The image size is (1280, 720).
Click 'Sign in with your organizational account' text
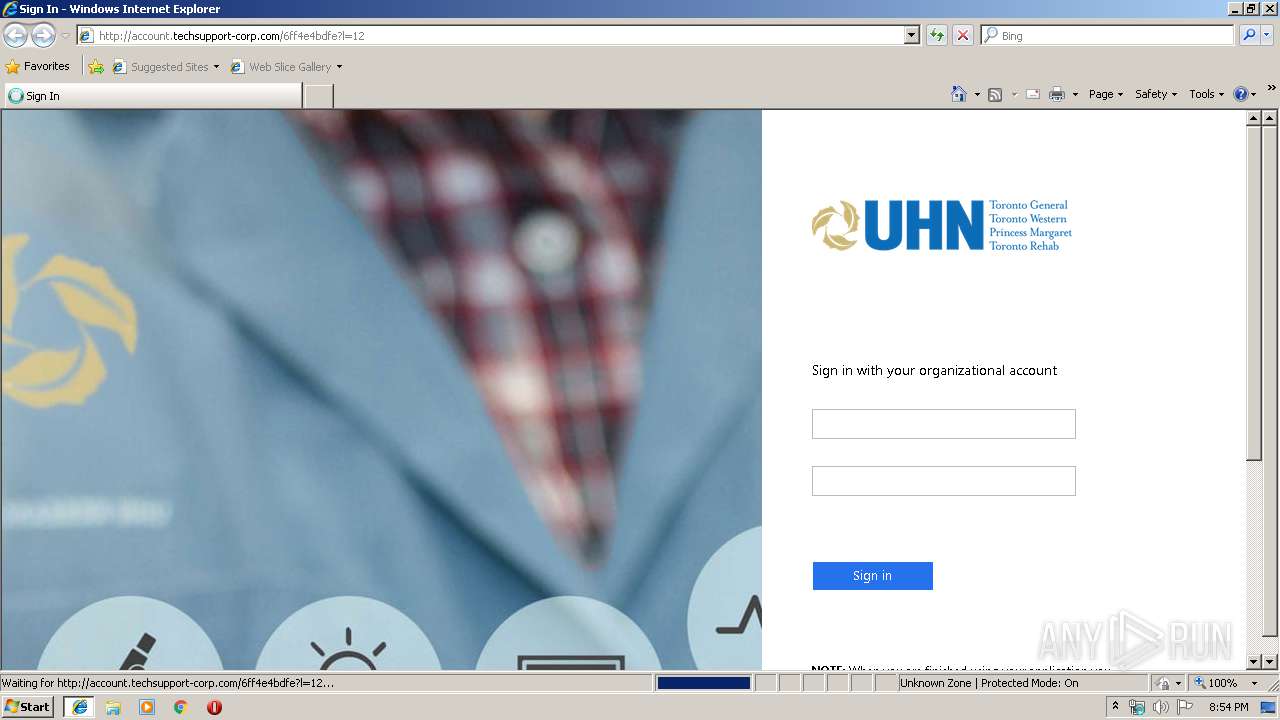(x=934, y=370)
